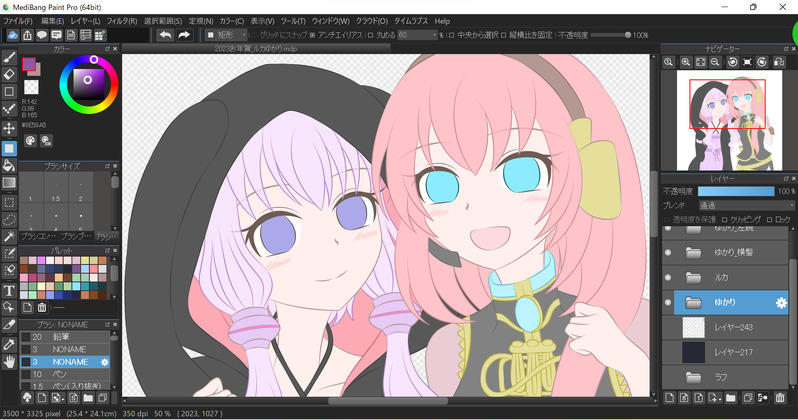The width and height of the screenshot is (798, 420).
Task: Expand the ルカ layer folder
Action: pyautogui.click(x=693, y=277)
